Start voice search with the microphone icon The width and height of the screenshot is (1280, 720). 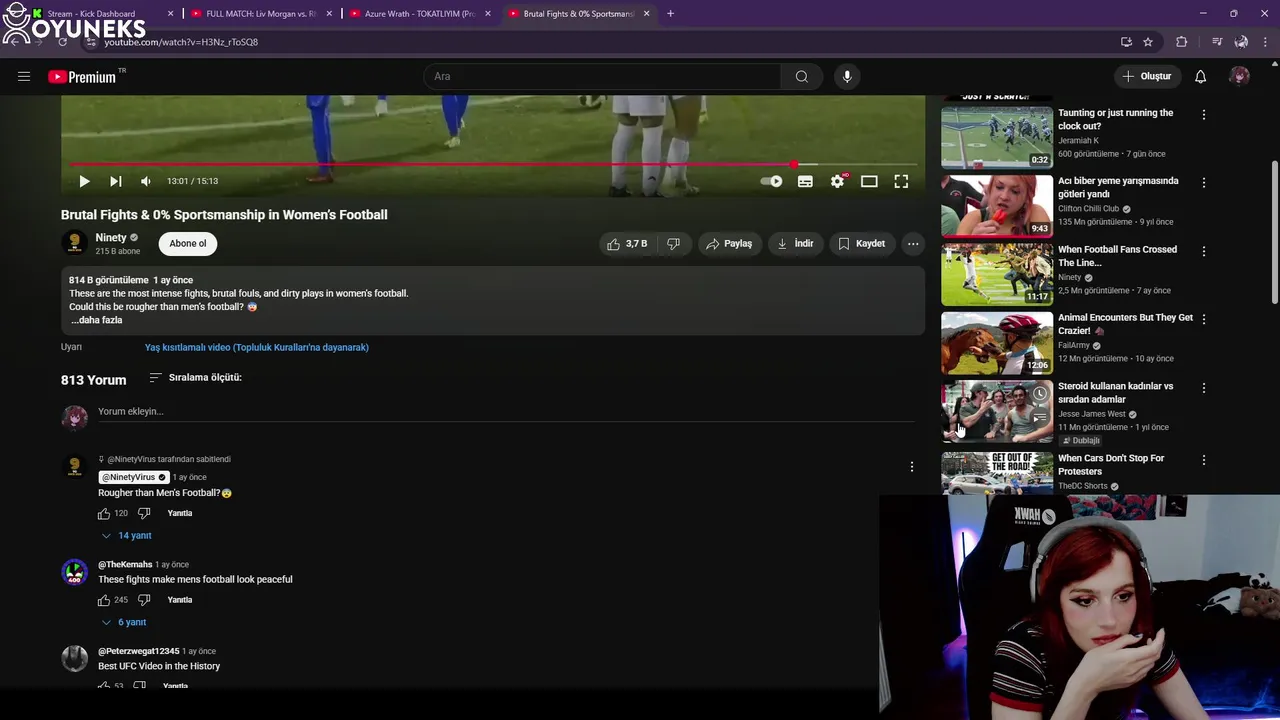pyautogui.click(x=847, y=76)
